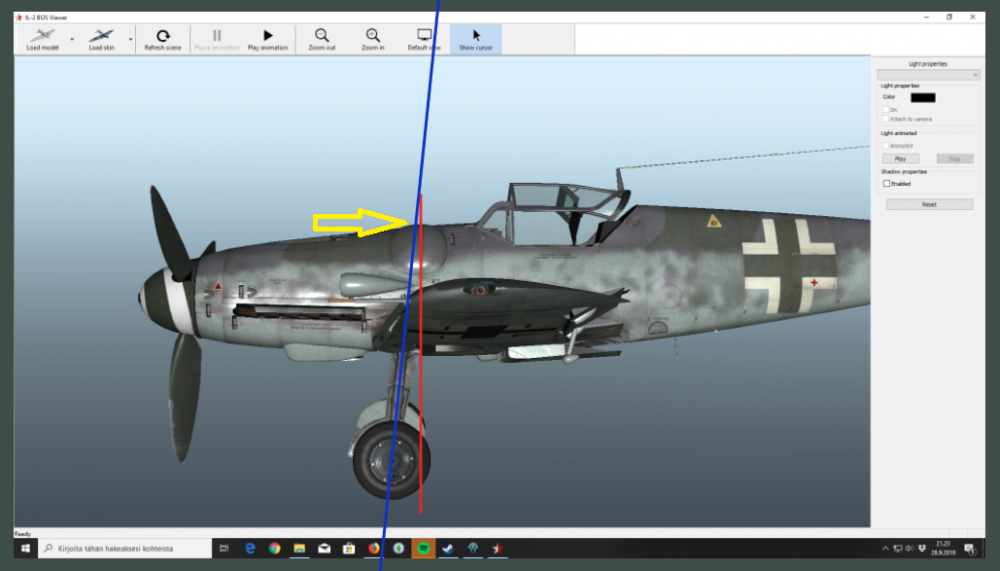Enable the shadow Enabled checkbox
Viewport: 1000px width, 571px height.
click(886, 183)
